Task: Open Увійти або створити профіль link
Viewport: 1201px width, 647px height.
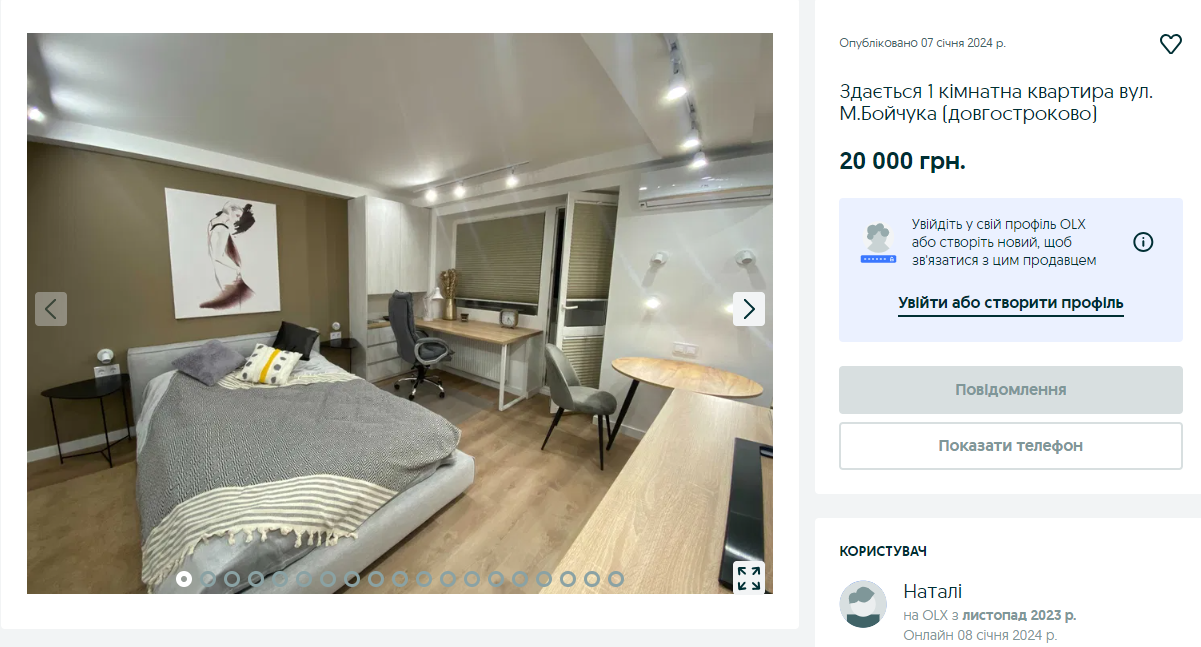Action: [x=1011, y=303]
